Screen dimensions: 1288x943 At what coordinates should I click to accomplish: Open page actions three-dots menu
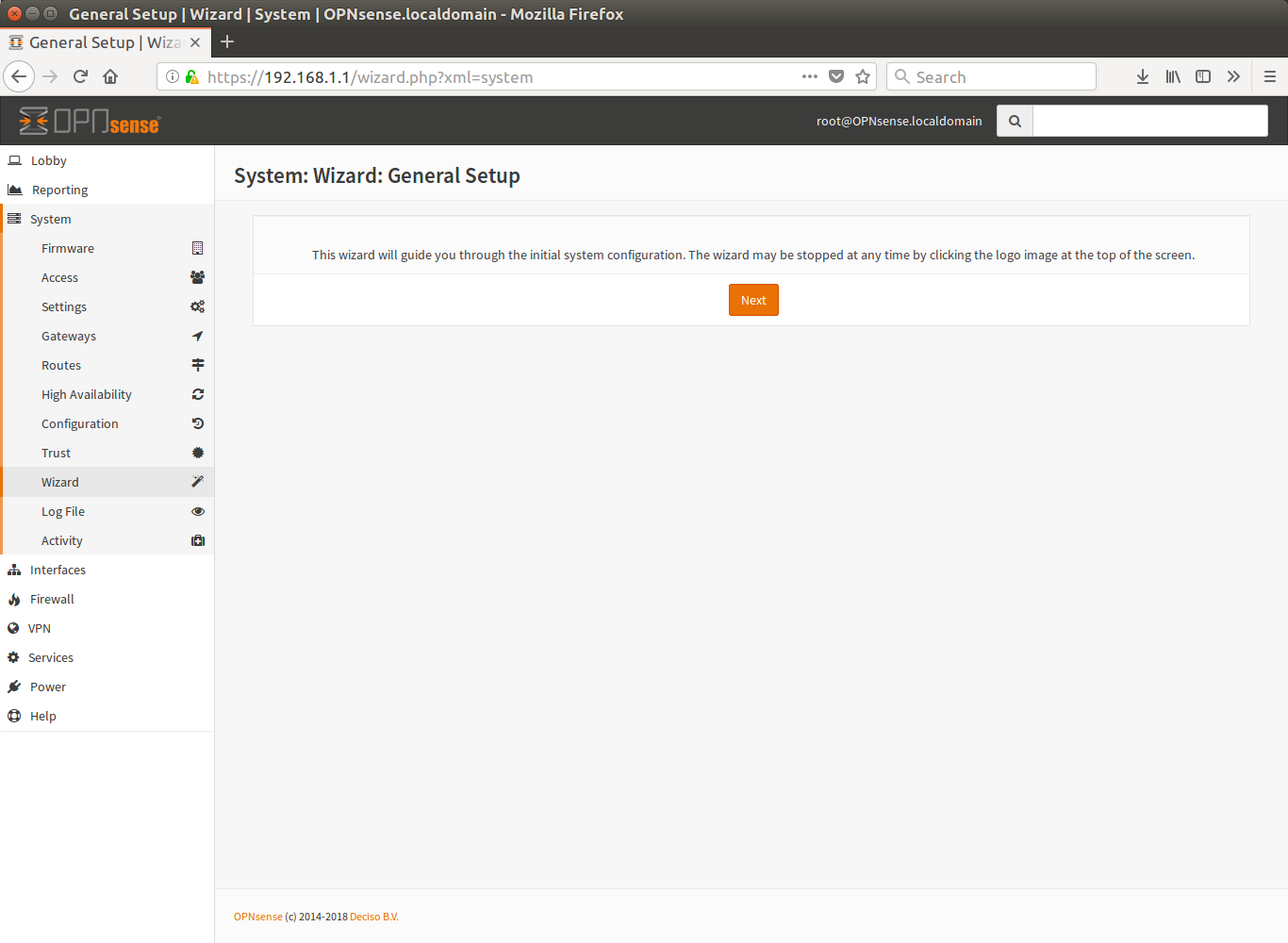pos(810,77)
